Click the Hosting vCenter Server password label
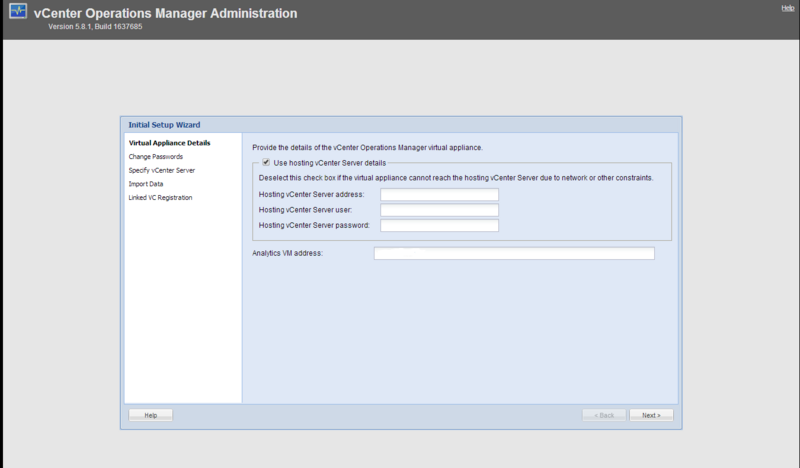 [314, 226]
